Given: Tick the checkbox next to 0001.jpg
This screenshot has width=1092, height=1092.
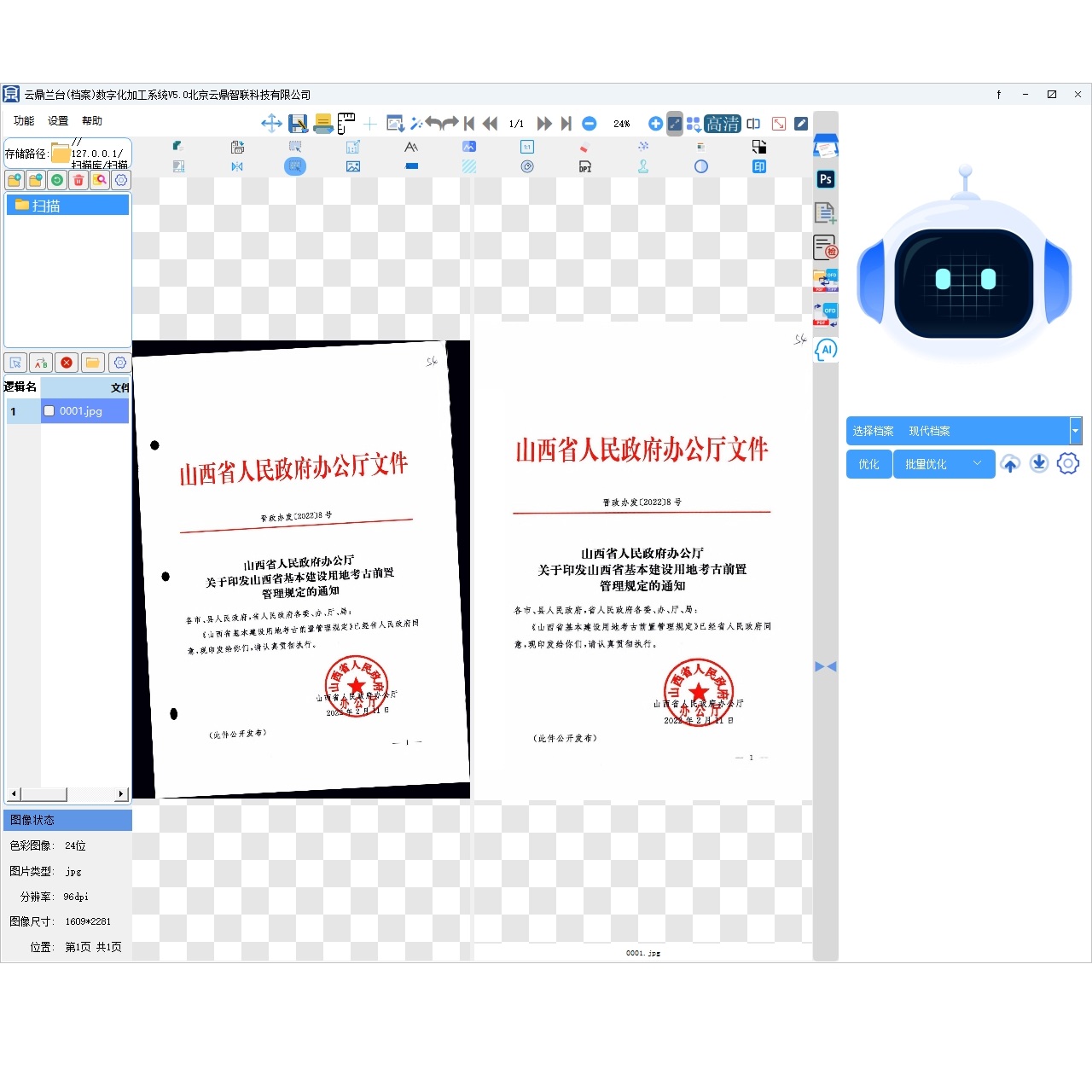Looking at the screenshot, I should (49, 411).
